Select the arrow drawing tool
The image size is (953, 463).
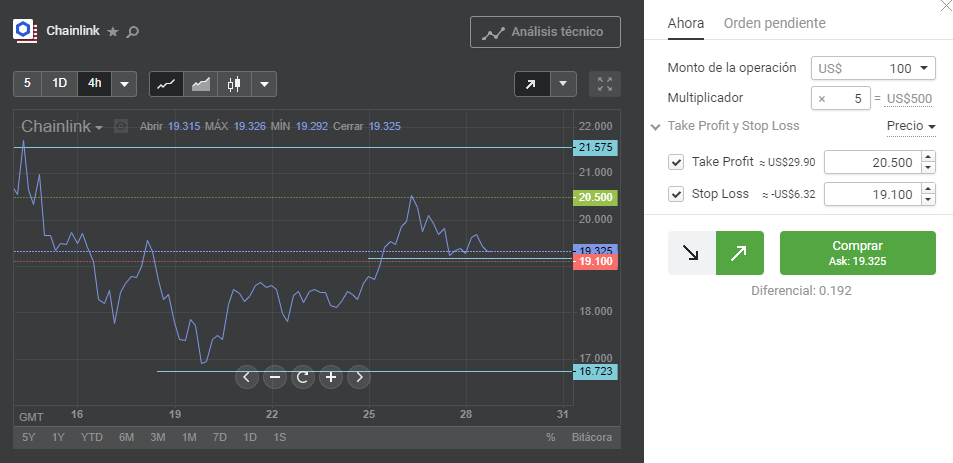(532, 84)
